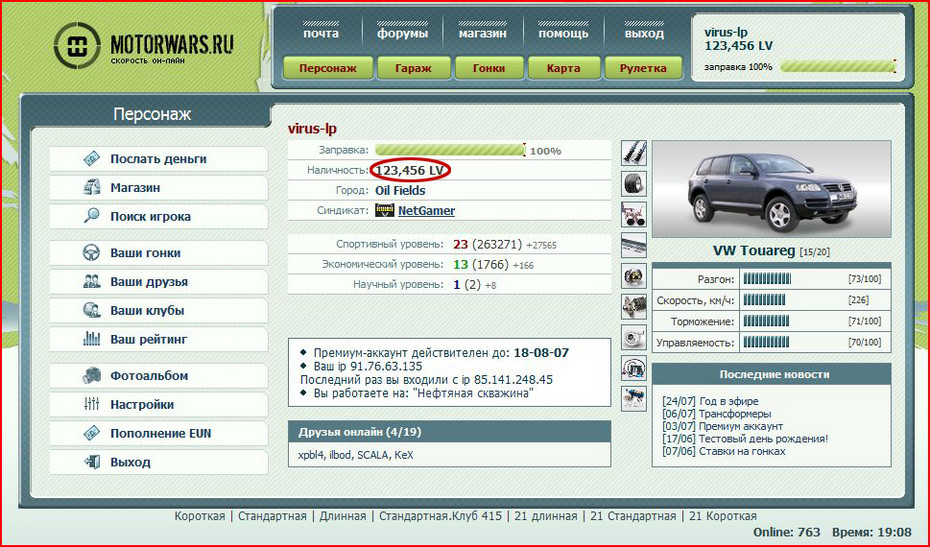
Task: Open the магазин top menu item
Action: tap(483, 33)
